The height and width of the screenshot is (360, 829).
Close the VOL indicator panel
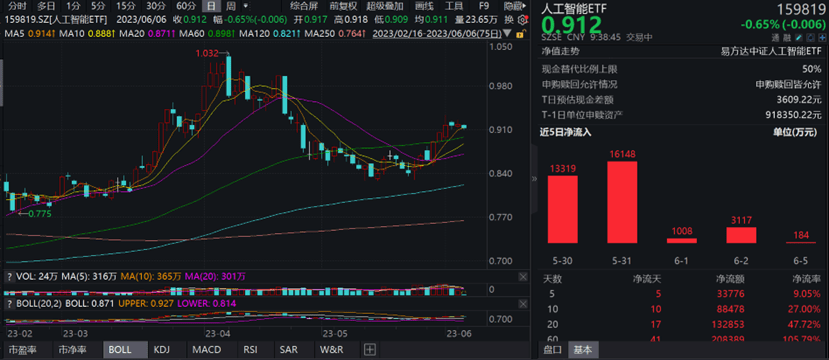(523, 276)
